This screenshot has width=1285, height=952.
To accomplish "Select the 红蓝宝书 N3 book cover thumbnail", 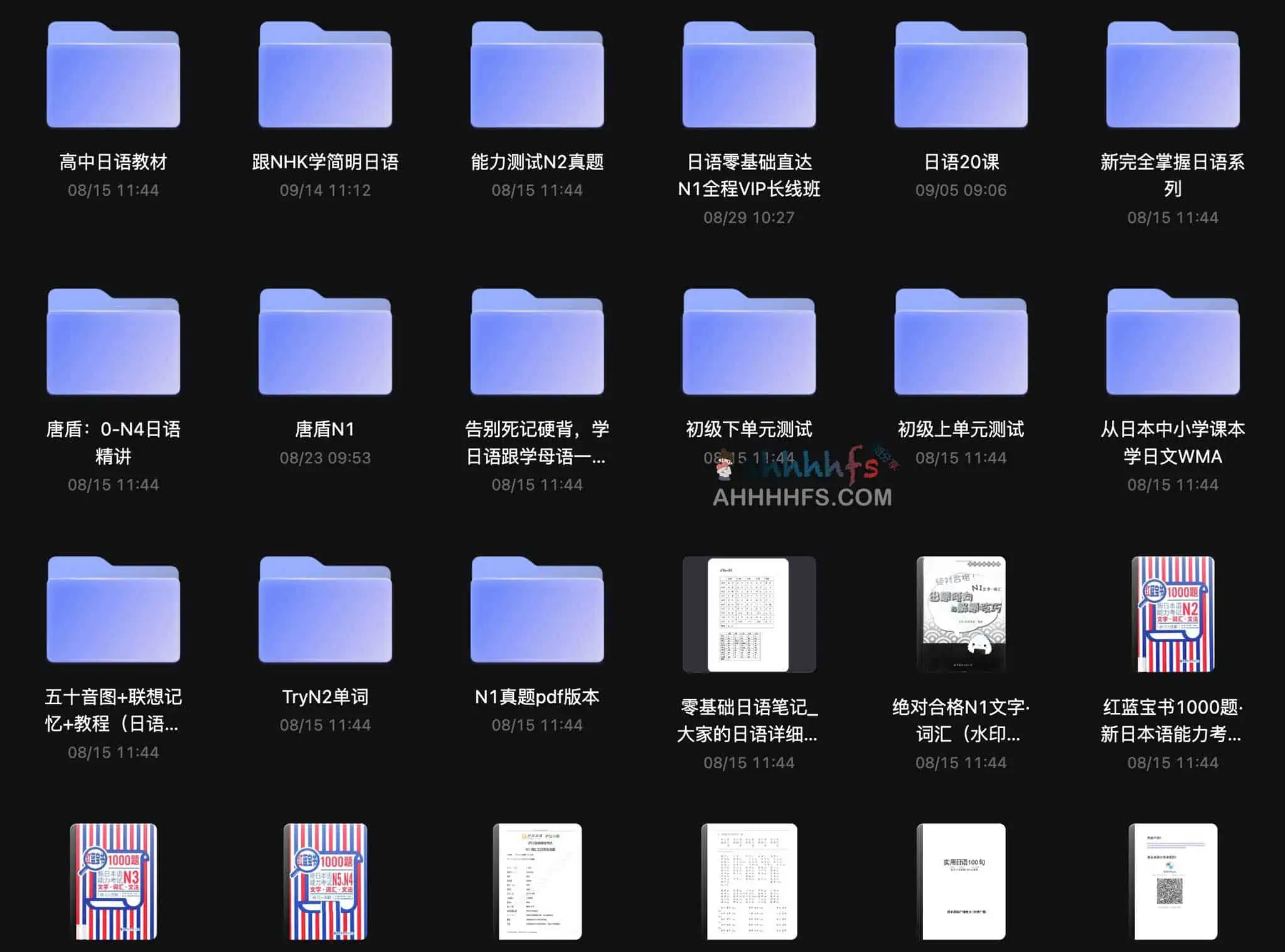I will point(113,881).
